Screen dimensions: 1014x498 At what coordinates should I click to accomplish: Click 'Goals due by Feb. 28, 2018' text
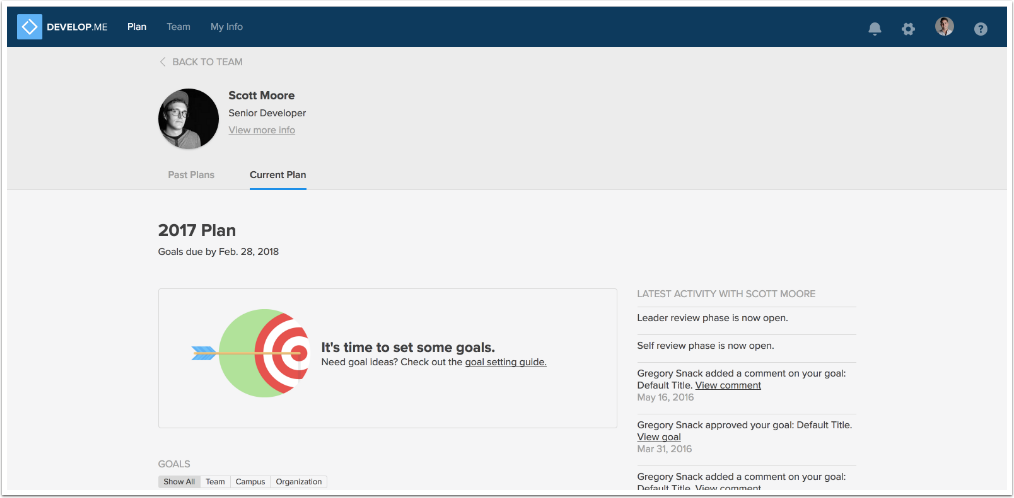pyautogui.click(x=219, y=252)
